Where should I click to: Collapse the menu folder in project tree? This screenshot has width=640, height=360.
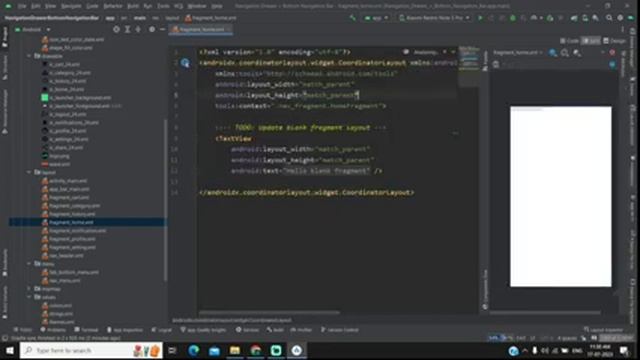(29, 264)
